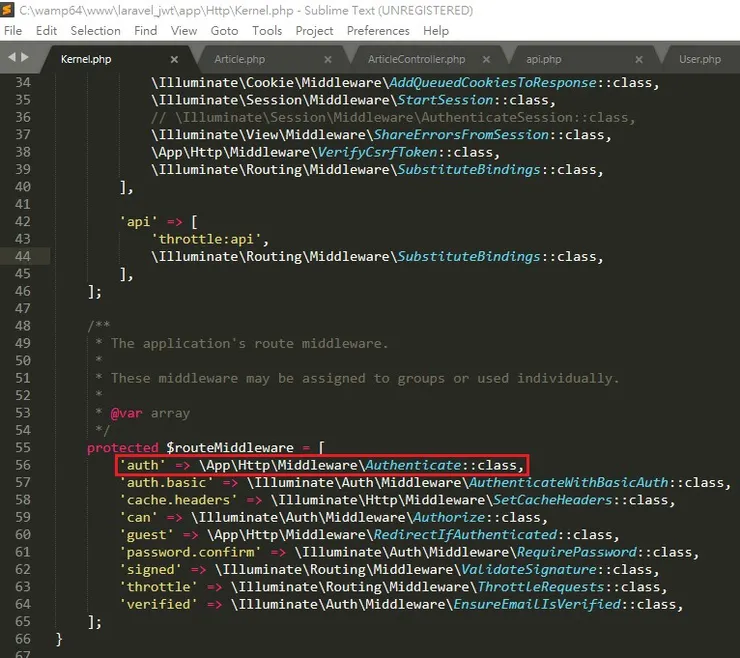Click ThrottleRequests class name

[x=540, y=588]
